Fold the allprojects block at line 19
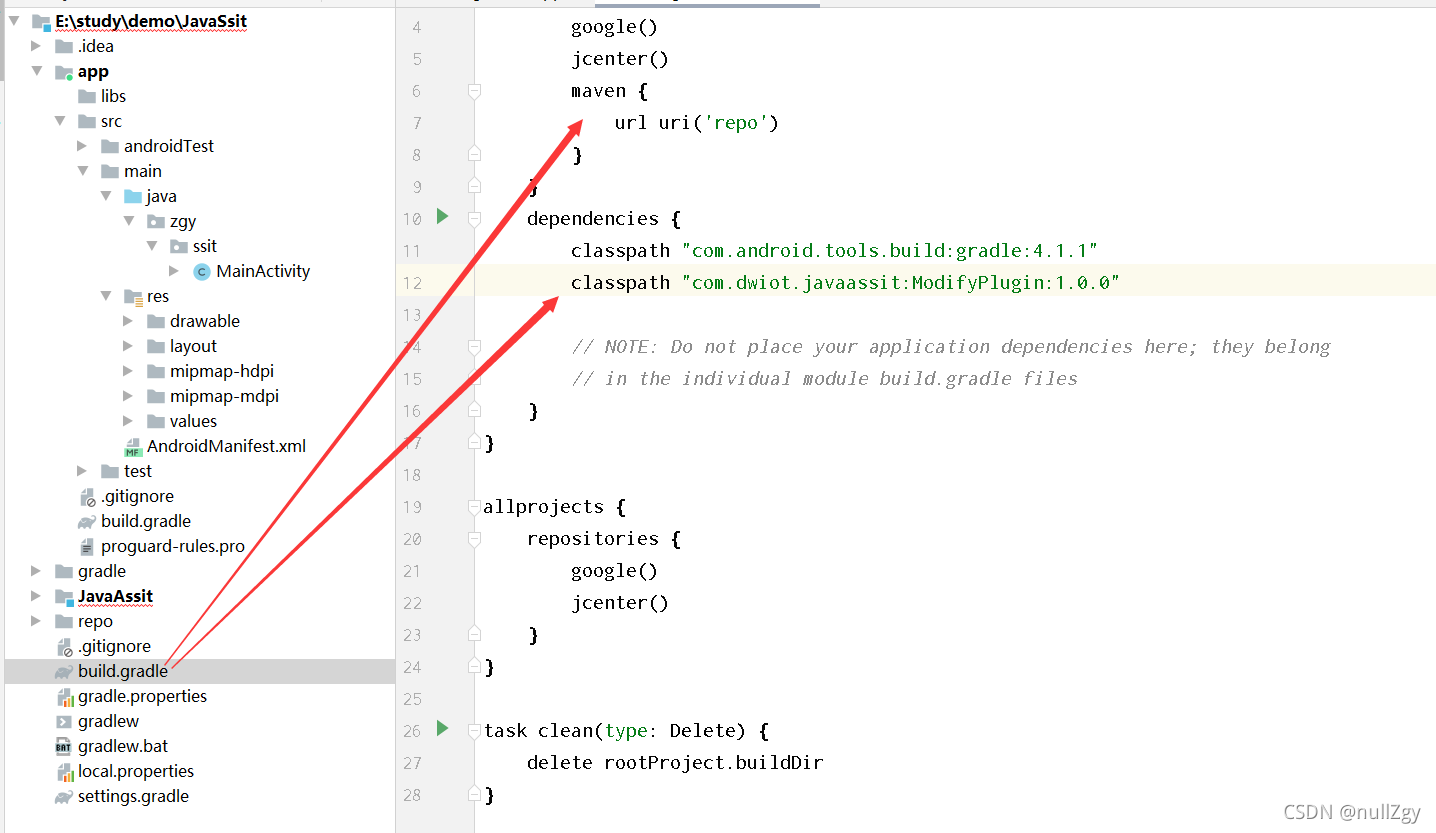Screen dimensions: 1436x833 coord(475,507)
